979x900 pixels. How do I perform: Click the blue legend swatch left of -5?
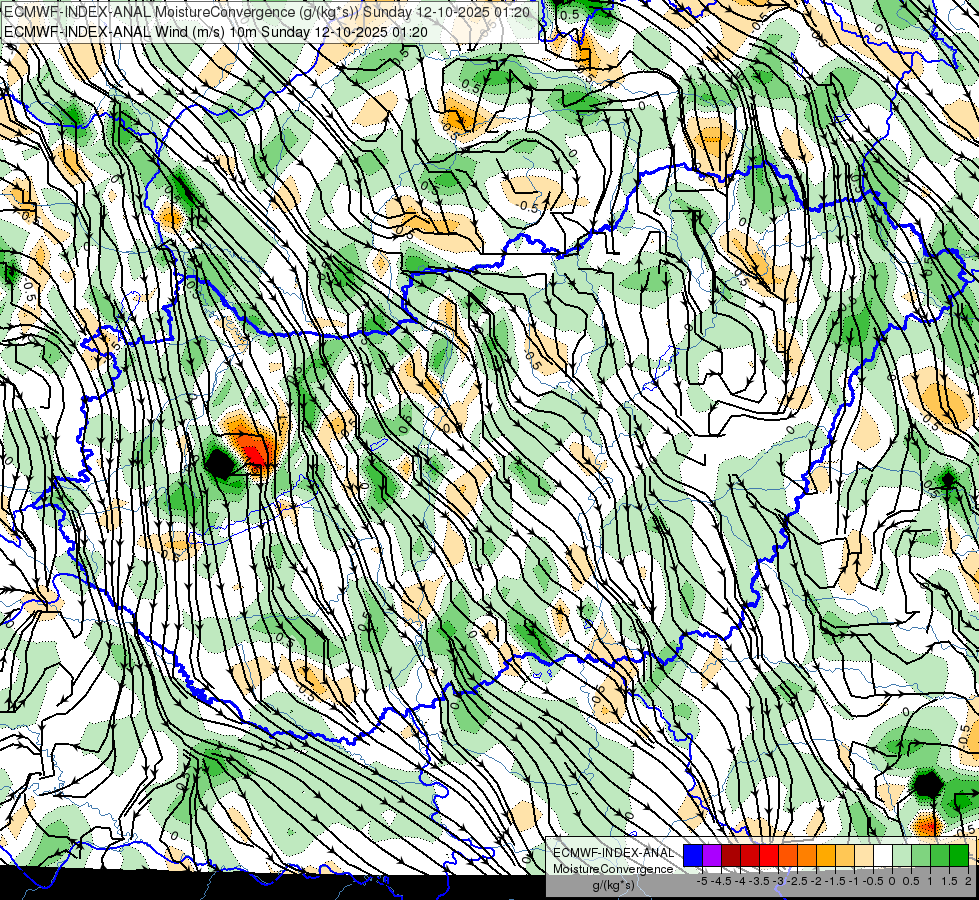click(x=693, y=856)
